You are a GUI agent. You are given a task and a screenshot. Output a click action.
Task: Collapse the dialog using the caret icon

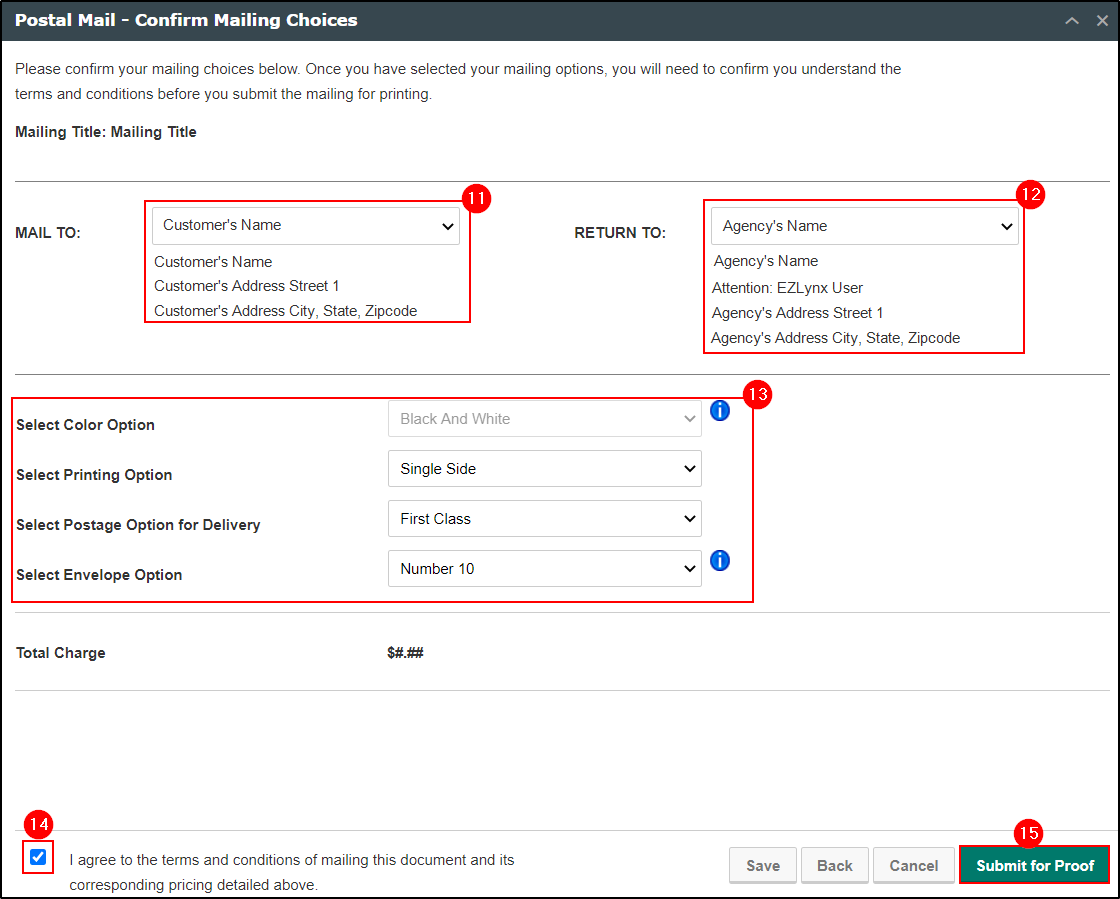pyautogui.click(x=1071, y=21)
